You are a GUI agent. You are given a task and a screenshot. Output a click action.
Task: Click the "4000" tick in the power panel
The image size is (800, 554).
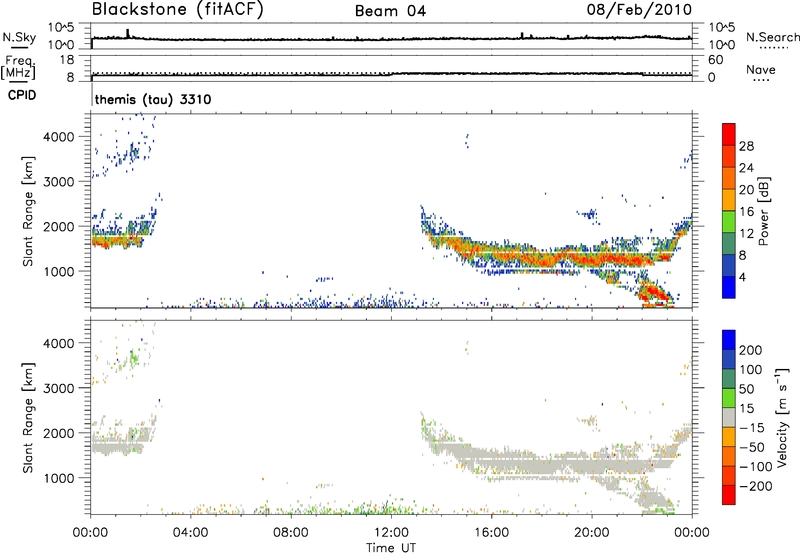tap(59, 137)
